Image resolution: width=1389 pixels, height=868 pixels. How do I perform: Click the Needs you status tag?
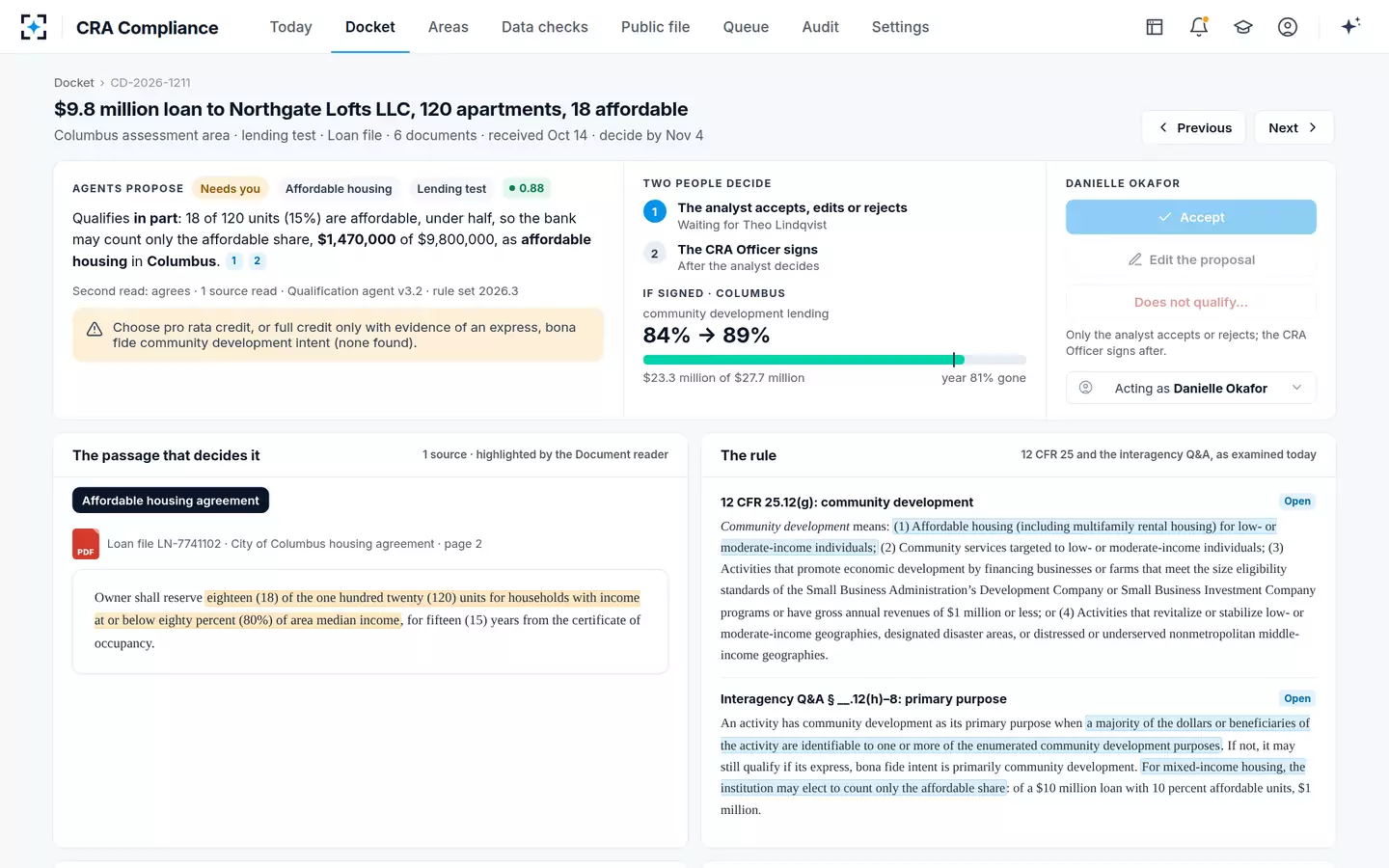(231, 189)
